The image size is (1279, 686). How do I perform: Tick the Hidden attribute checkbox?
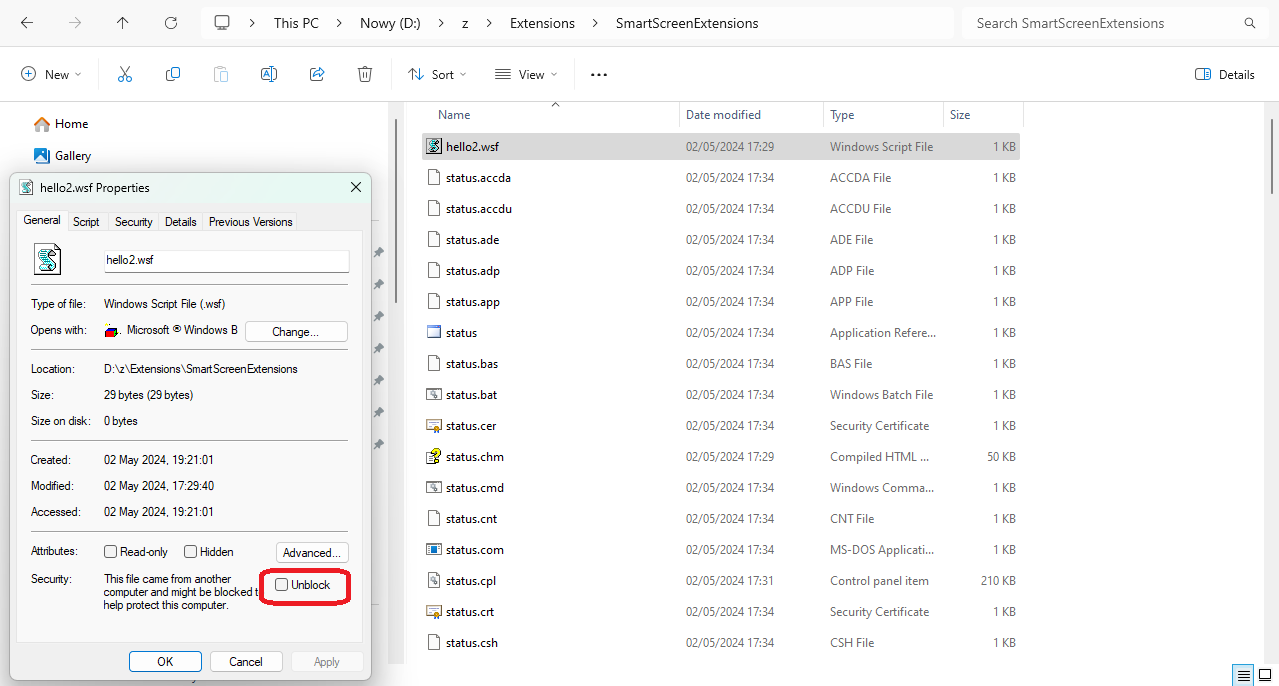[x=190, y=552]
